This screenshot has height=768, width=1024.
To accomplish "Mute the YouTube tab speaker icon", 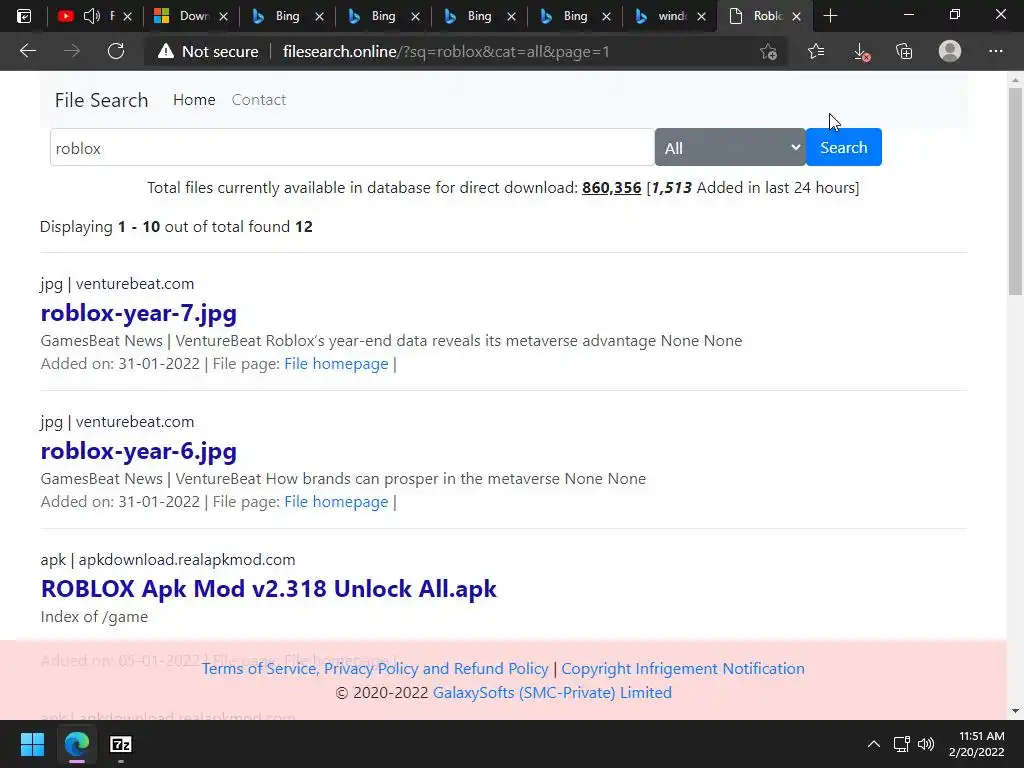I will pos(91,16).
